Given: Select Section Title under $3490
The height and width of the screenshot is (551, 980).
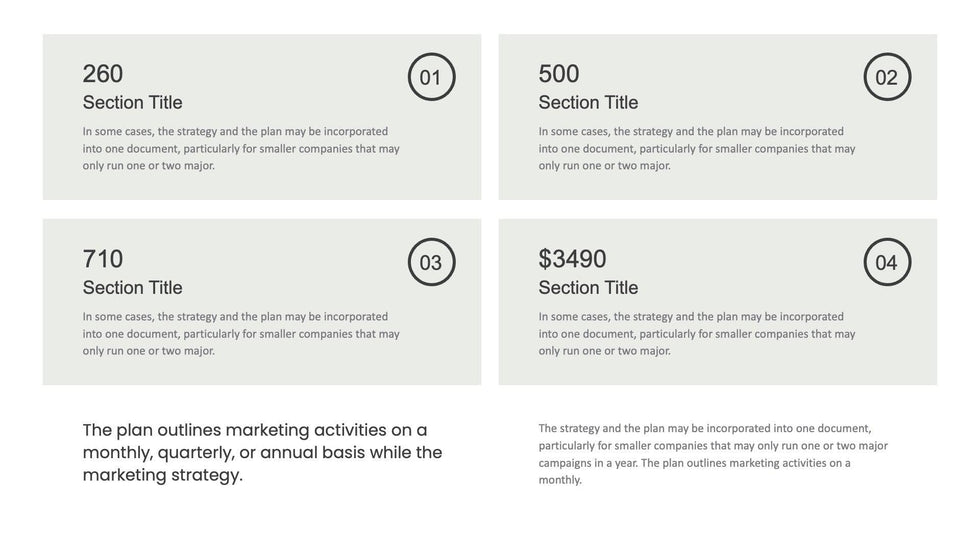Looking at the screenshot, I should pos(588,288).
